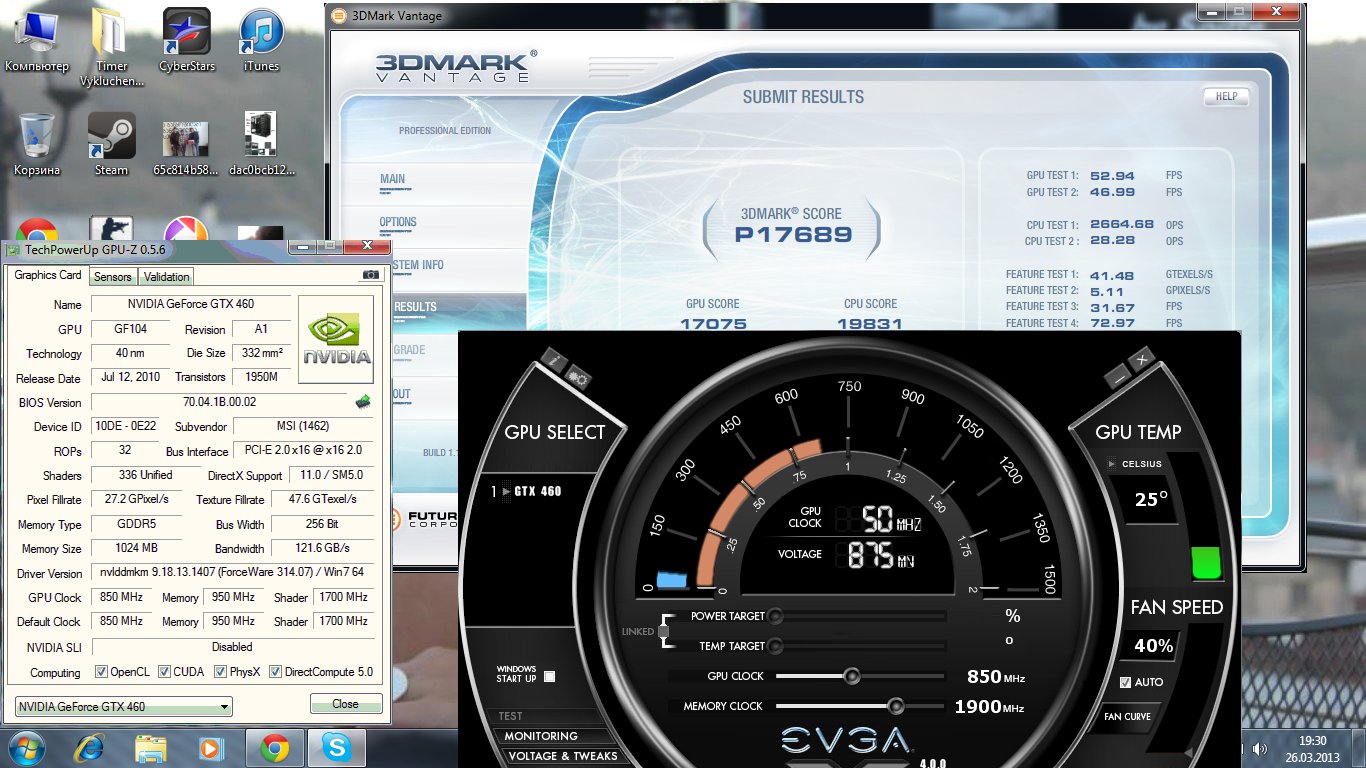Toggle the OpenCL checkbox in GPU-Z
Viewport: 1366px width, 768px height.
coord(101,672)
